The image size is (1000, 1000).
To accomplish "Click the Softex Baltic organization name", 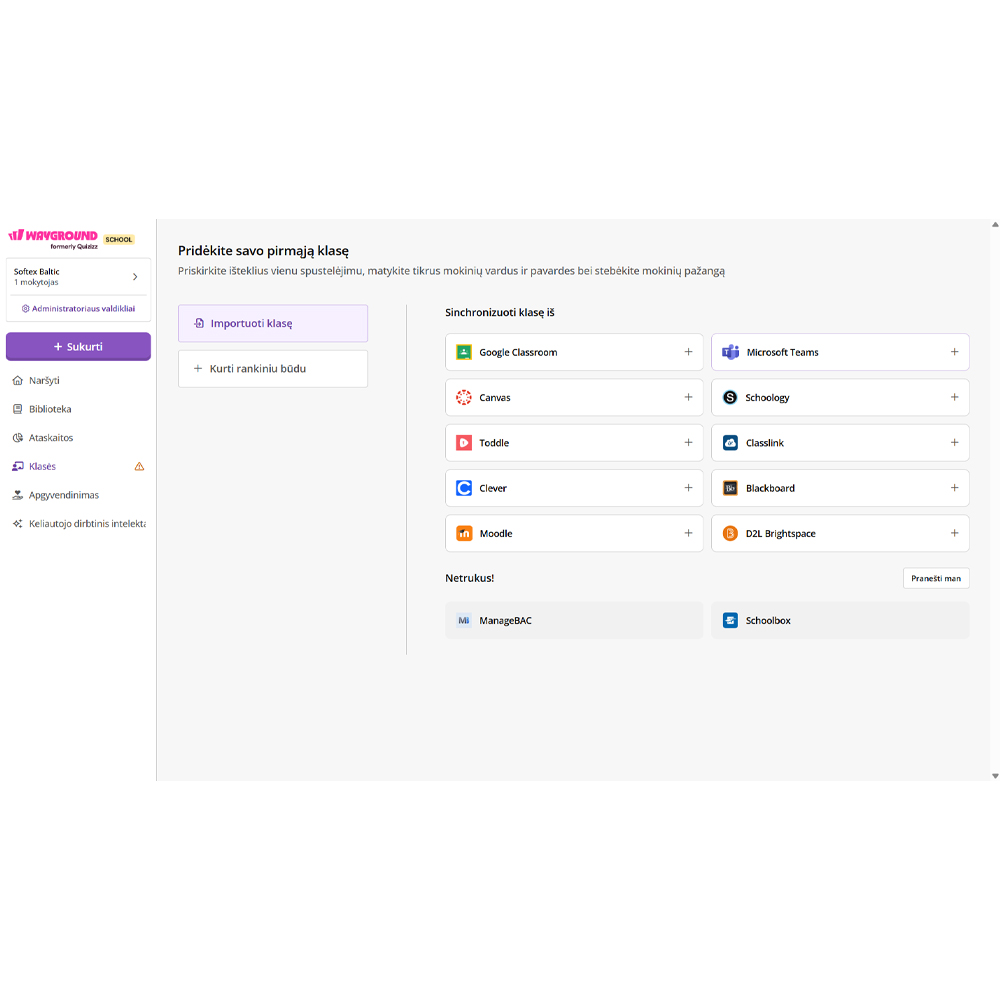I will 36,272.
